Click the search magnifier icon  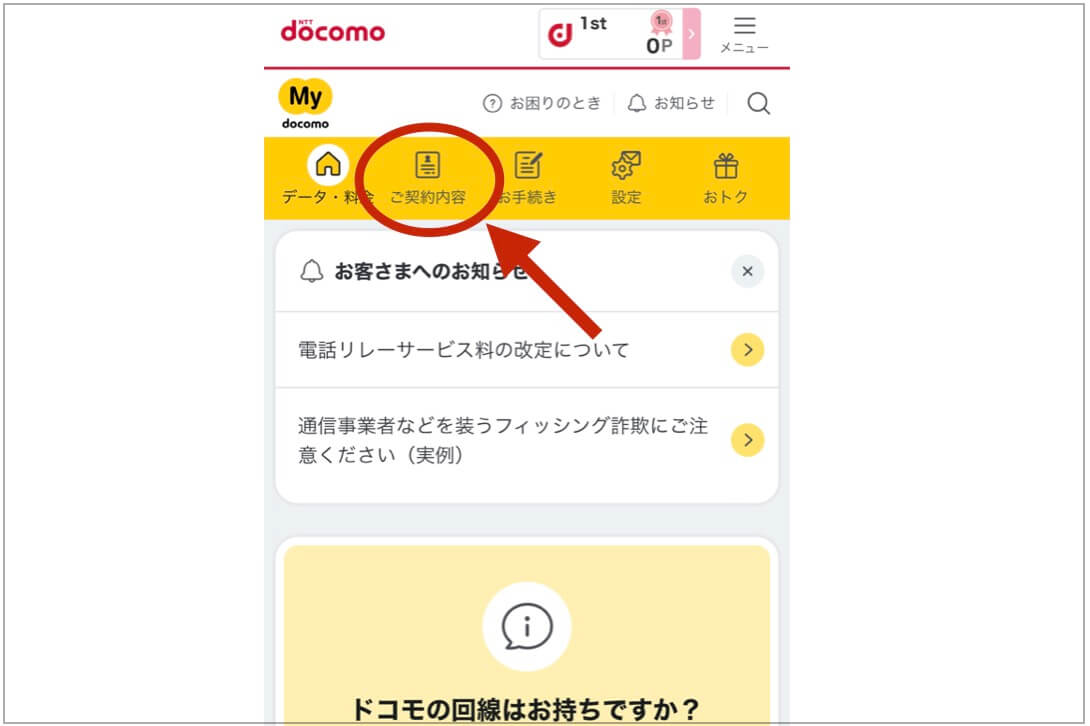[758, 104]
